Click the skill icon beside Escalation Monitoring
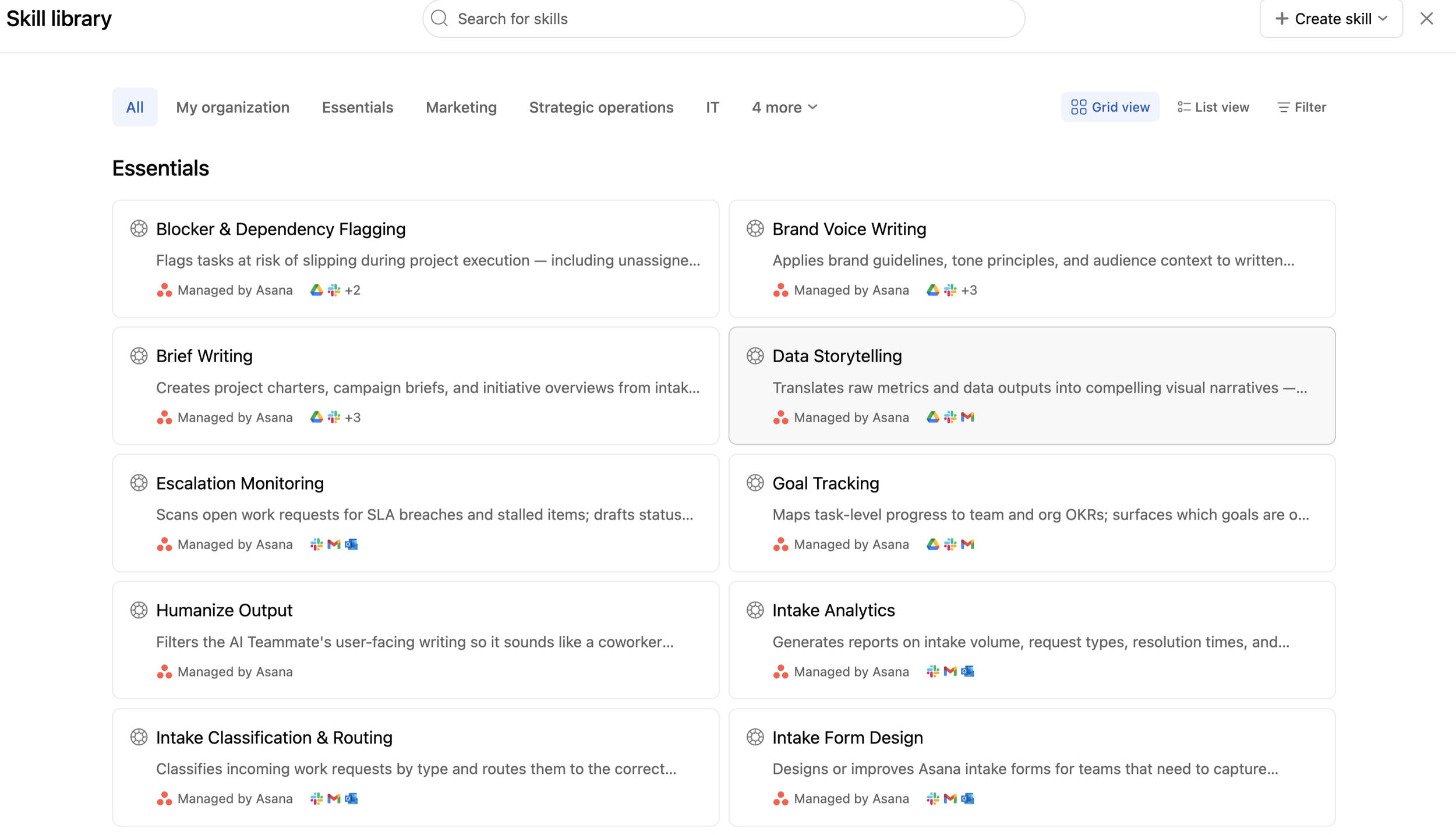 (139, 483)
